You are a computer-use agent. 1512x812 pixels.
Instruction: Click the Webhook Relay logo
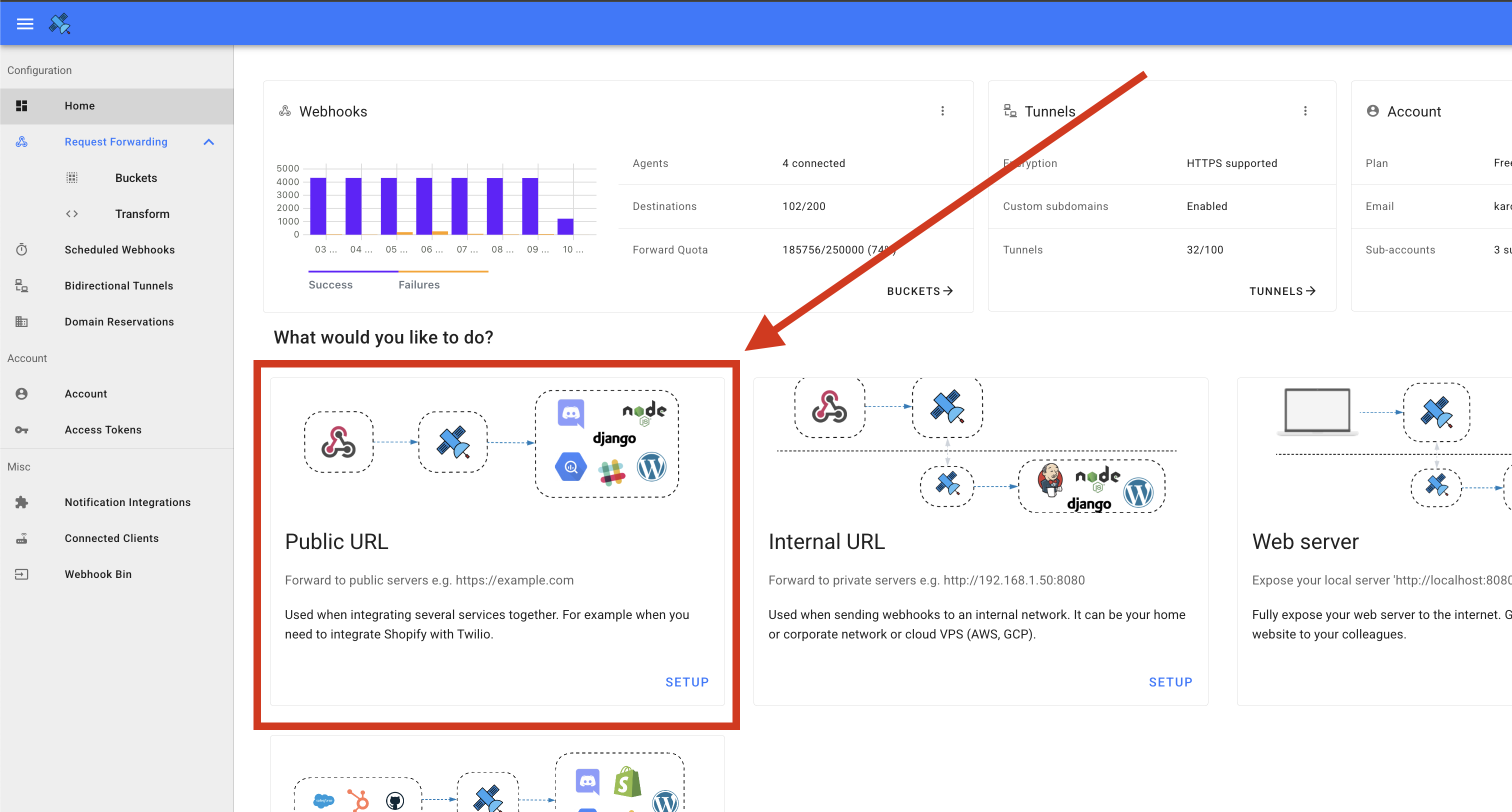(x=60, y=23)
